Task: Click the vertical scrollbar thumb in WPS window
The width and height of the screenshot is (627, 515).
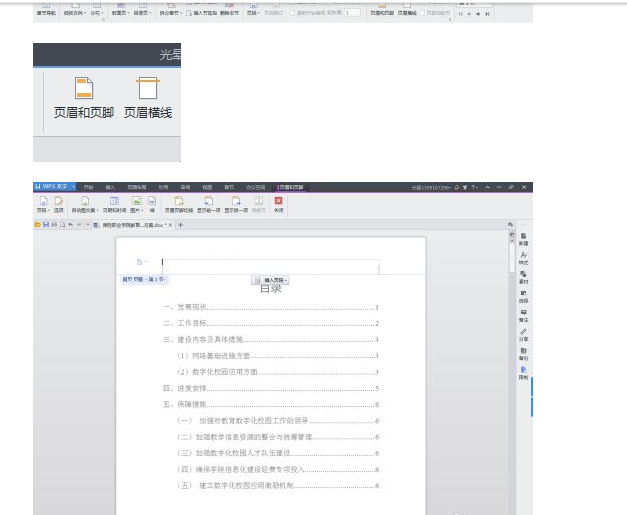Action: pos(512,256)
